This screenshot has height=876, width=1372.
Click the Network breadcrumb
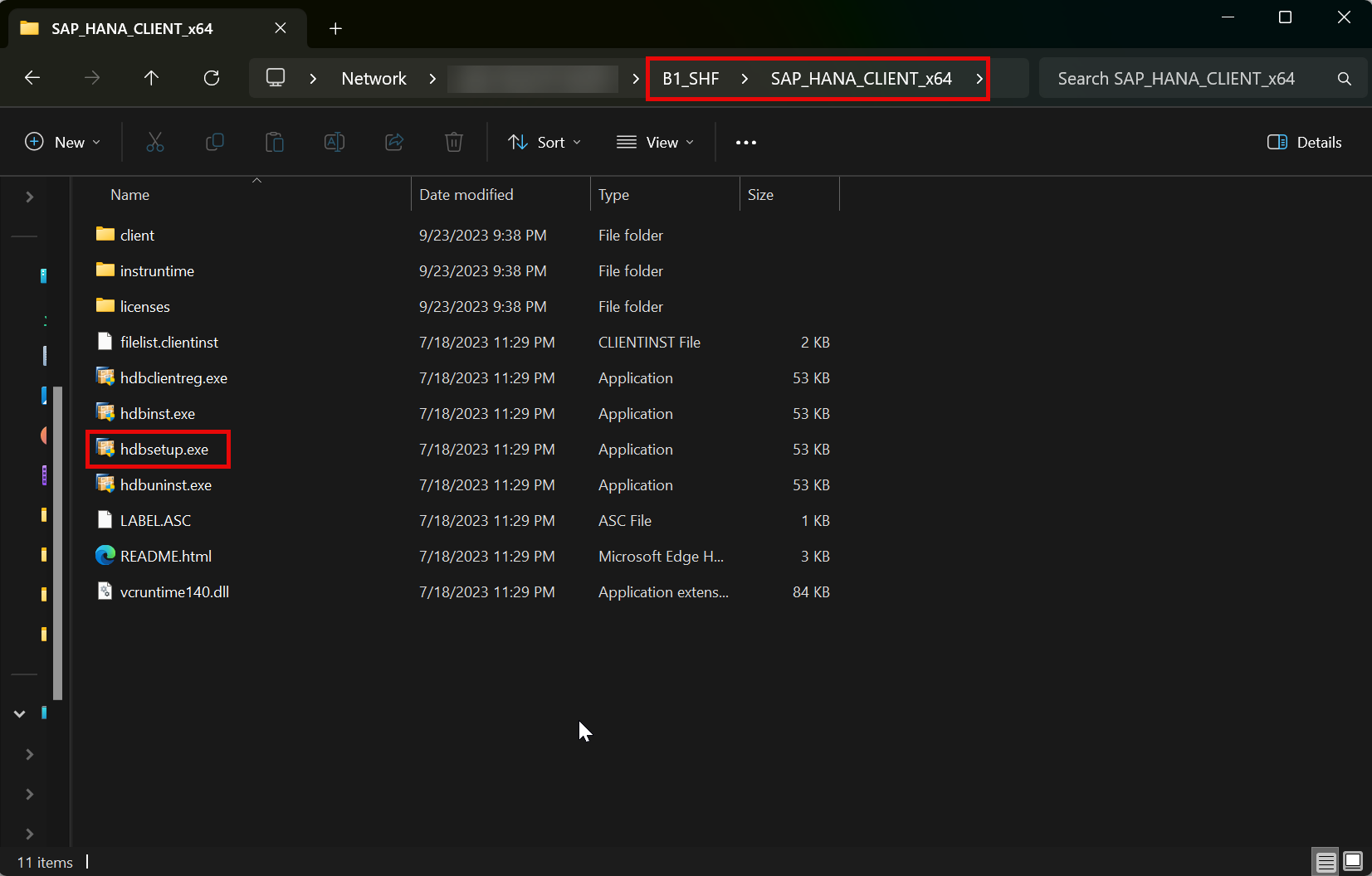coord(374,79)
